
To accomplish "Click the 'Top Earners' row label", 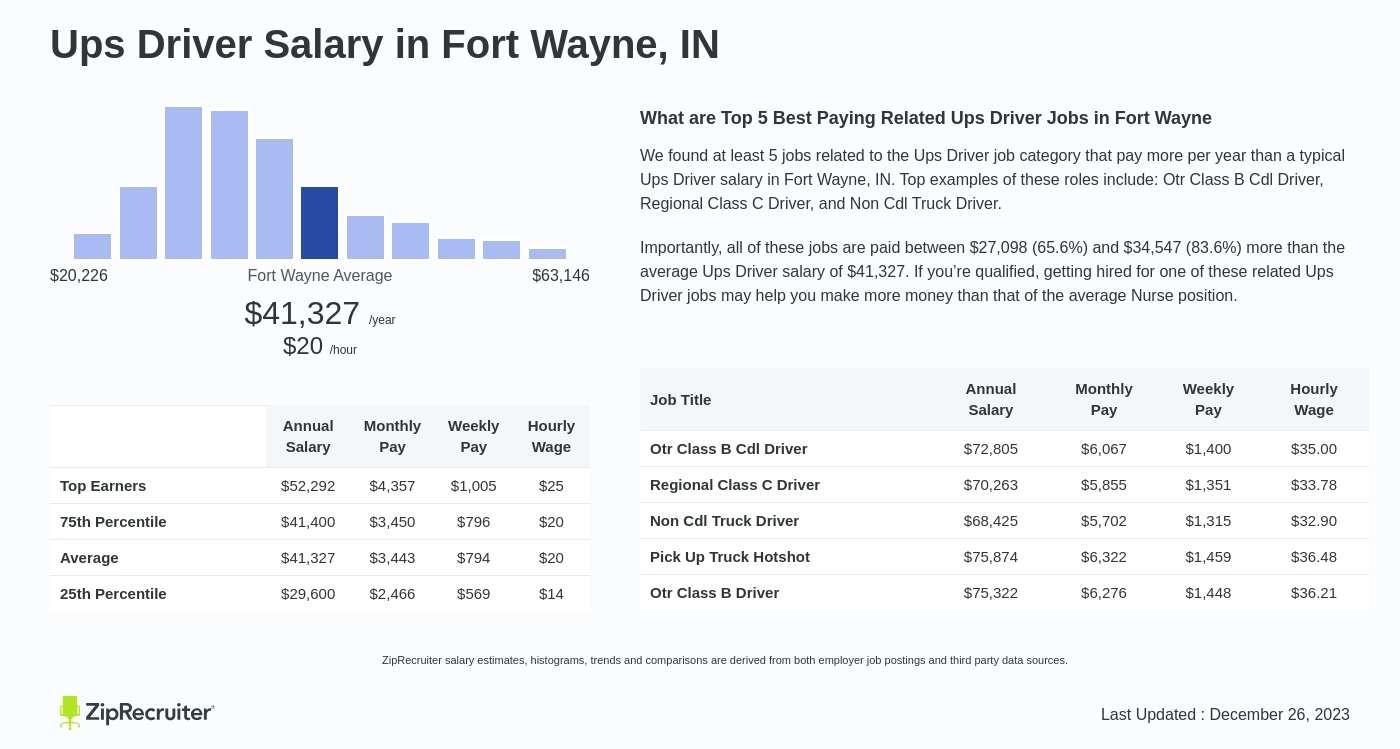I will [x=103, y=485].
